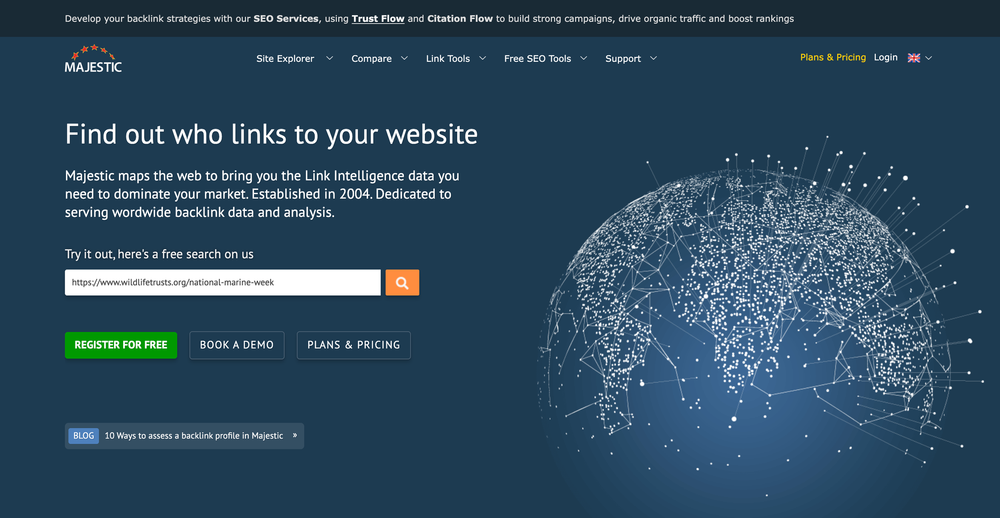Screen dimensions: 1000x518
Task: Open the Support menu
Action: tap(623, 59)
